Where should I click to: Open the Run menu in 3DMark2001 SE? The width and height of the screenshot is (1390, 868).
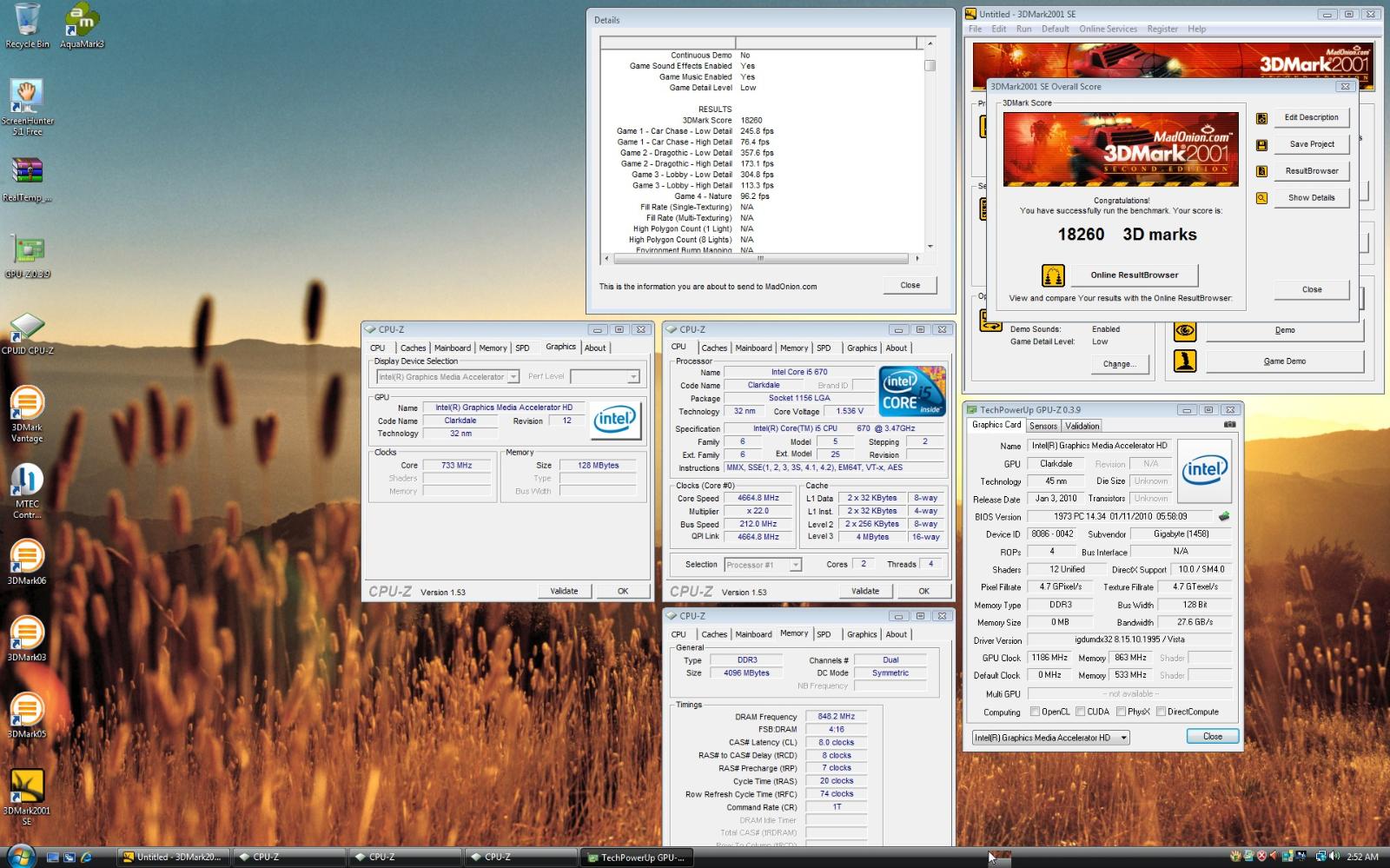click(x=1023, y=29)
